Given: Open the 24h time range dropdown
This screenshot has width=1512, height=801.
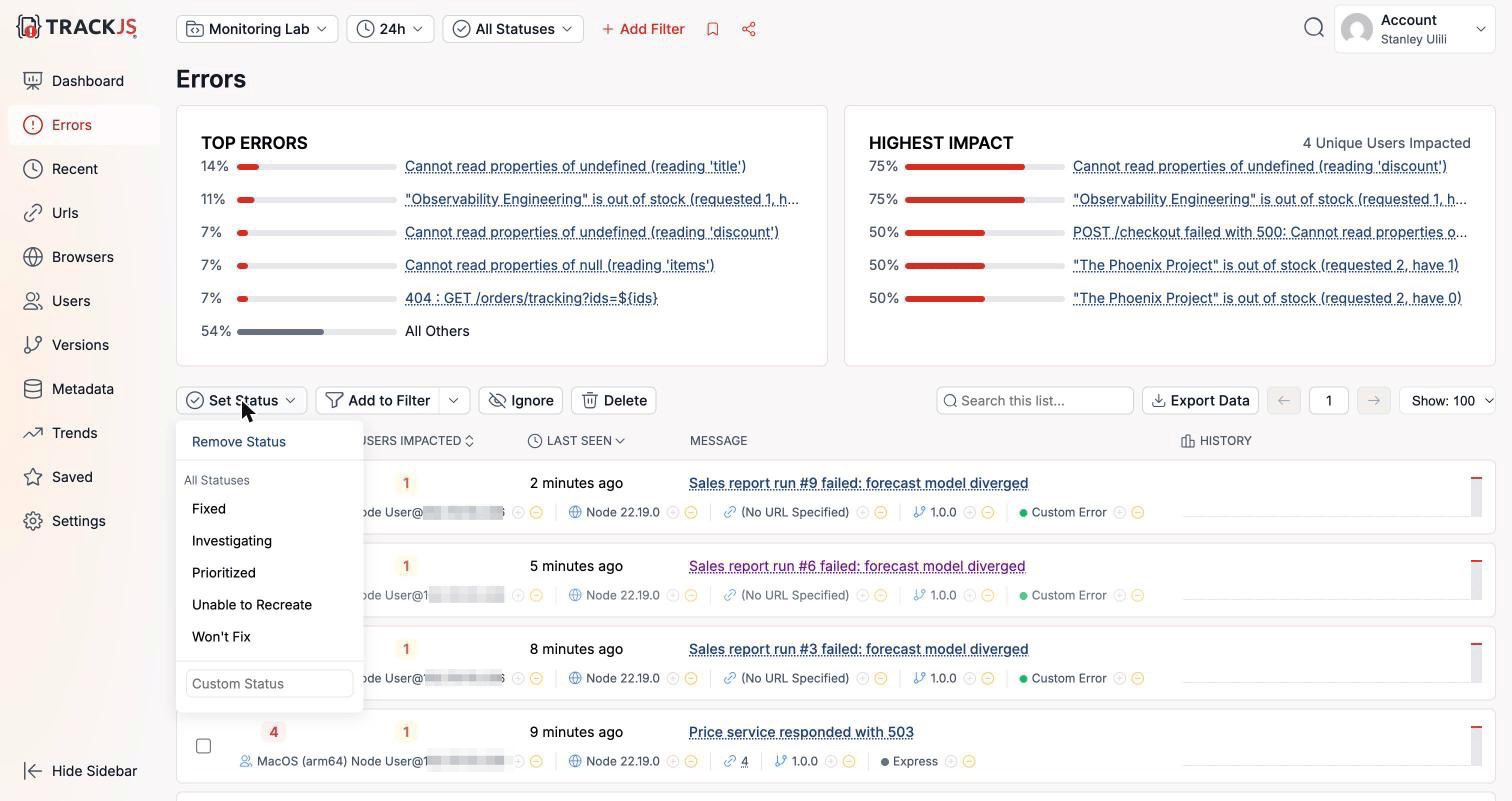Looking at the screenshot, I should click(390, 29).
